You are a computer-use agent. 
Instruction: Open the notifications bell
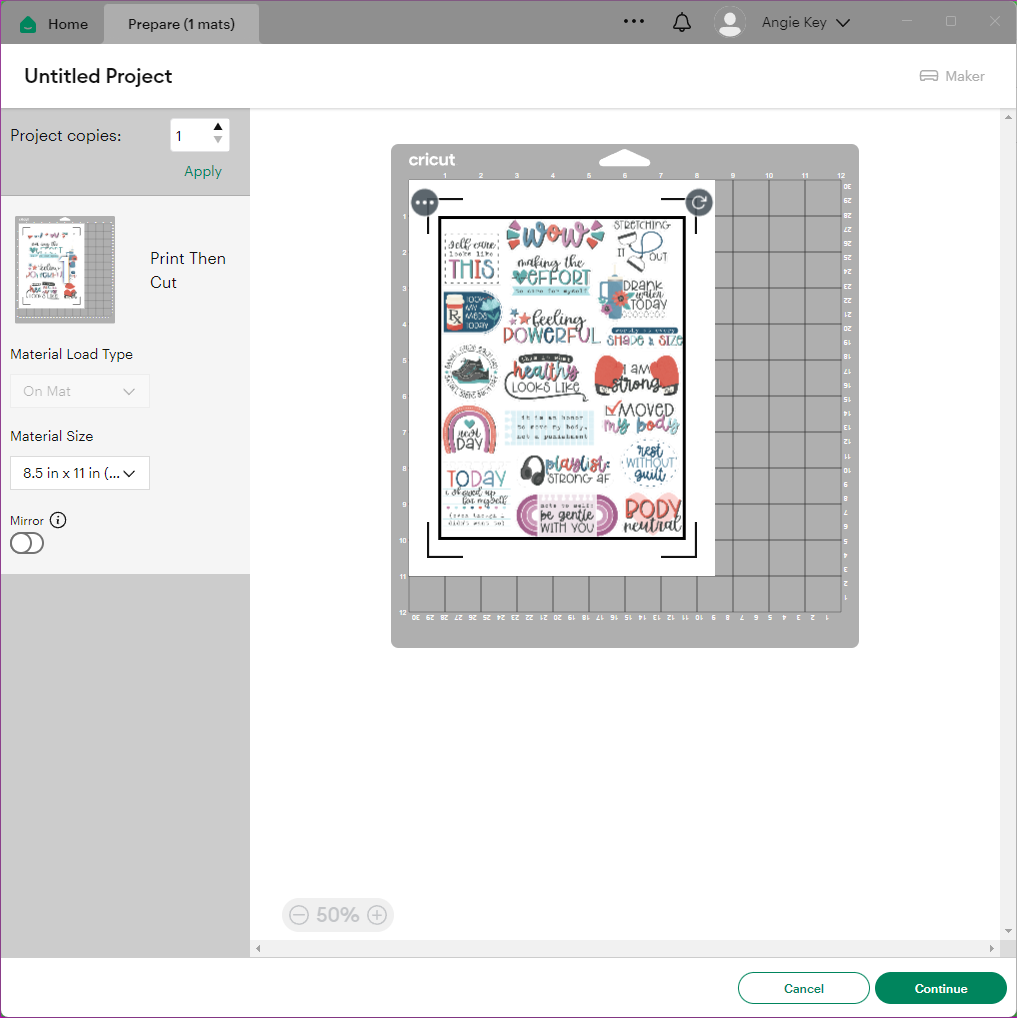(682, 22)
